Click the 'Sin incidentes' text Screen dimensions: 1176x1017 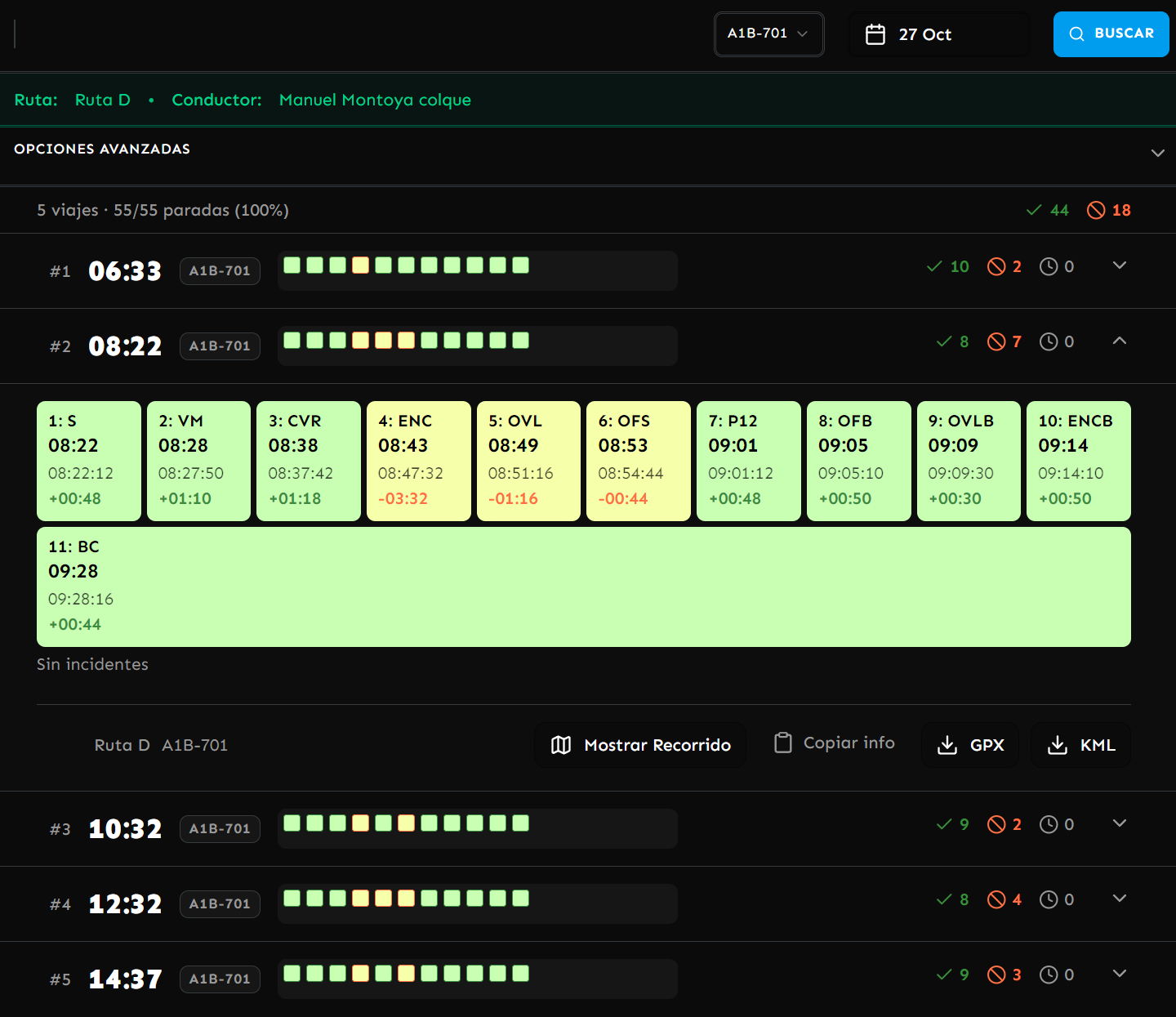[92, 664]
